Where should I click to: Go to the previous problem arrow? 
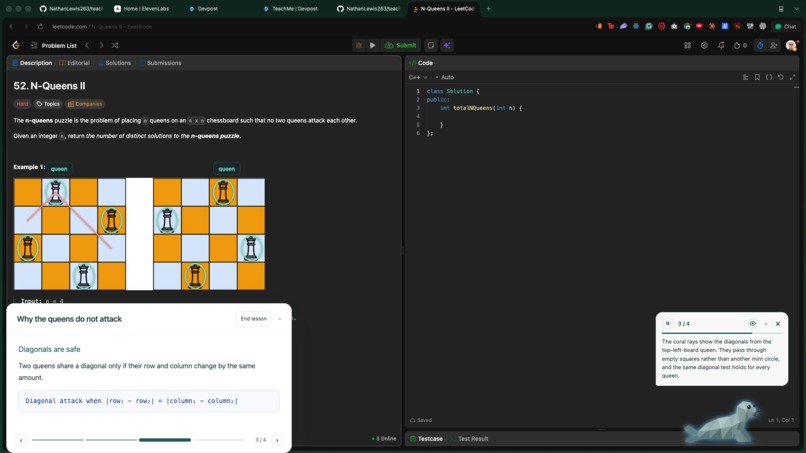pos(87,45)
